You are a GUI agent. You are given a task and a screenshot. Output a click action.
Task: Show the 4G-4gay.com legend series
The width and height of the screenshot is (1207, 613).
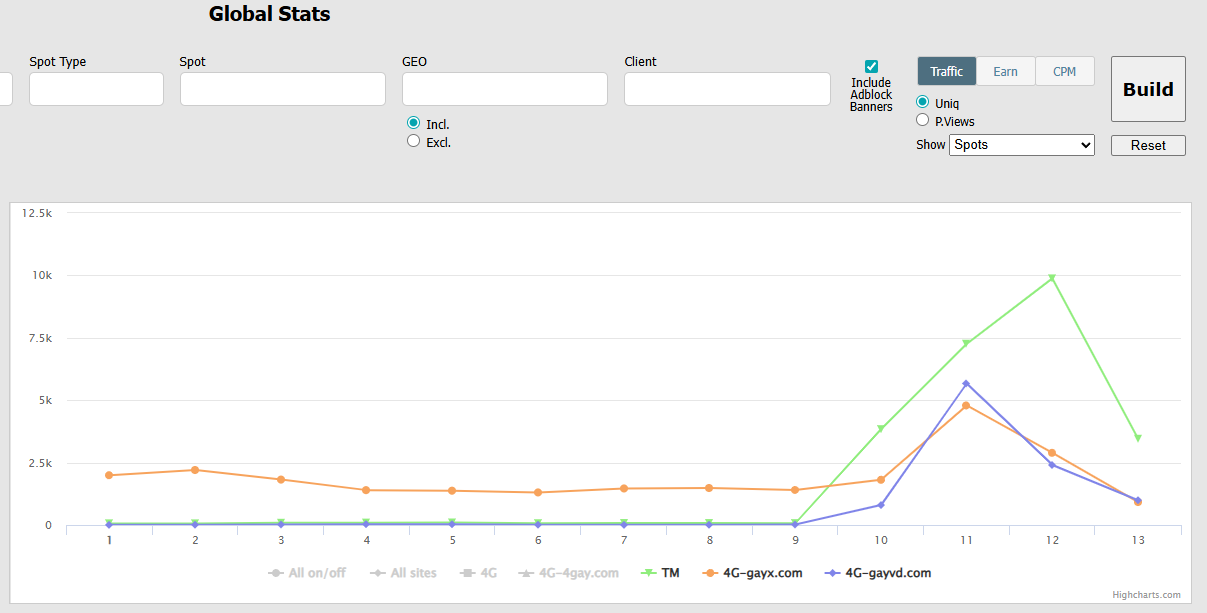568,573
